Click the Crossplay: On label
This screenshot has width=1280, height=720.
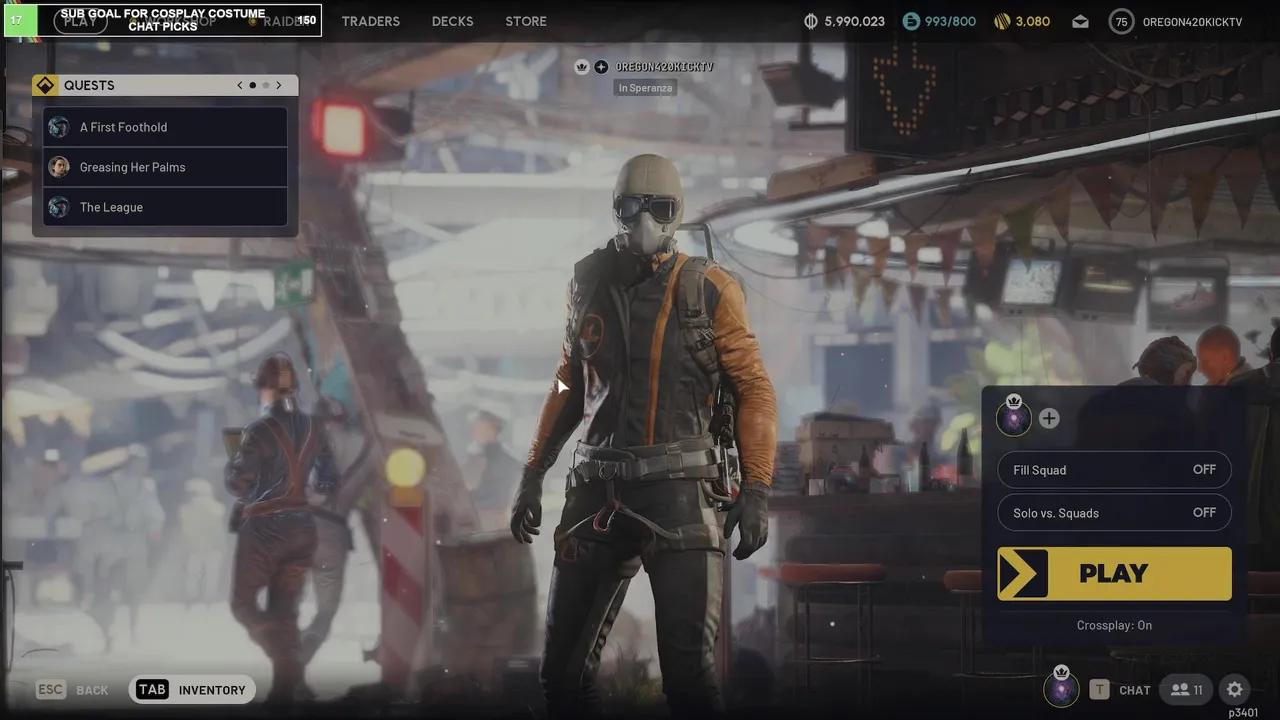[1114, 625]
